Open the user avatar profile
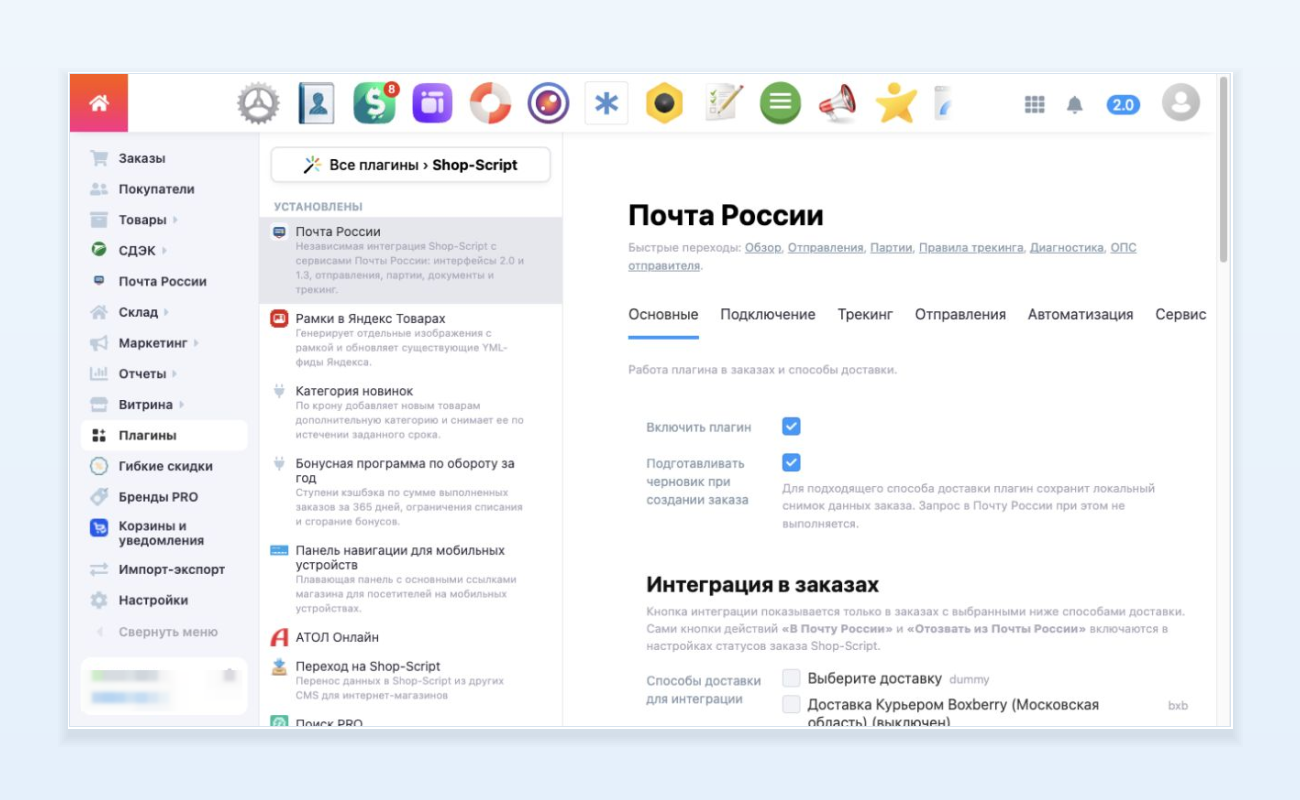Image resolution: width=1300 pixels, height=800 pixels. tap(1181, 103)
